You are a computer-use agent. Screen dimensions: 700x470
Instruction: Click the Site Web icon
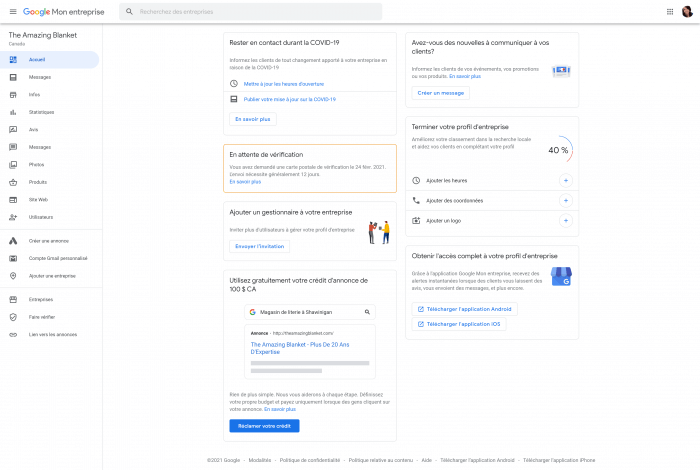coord(13,200)
